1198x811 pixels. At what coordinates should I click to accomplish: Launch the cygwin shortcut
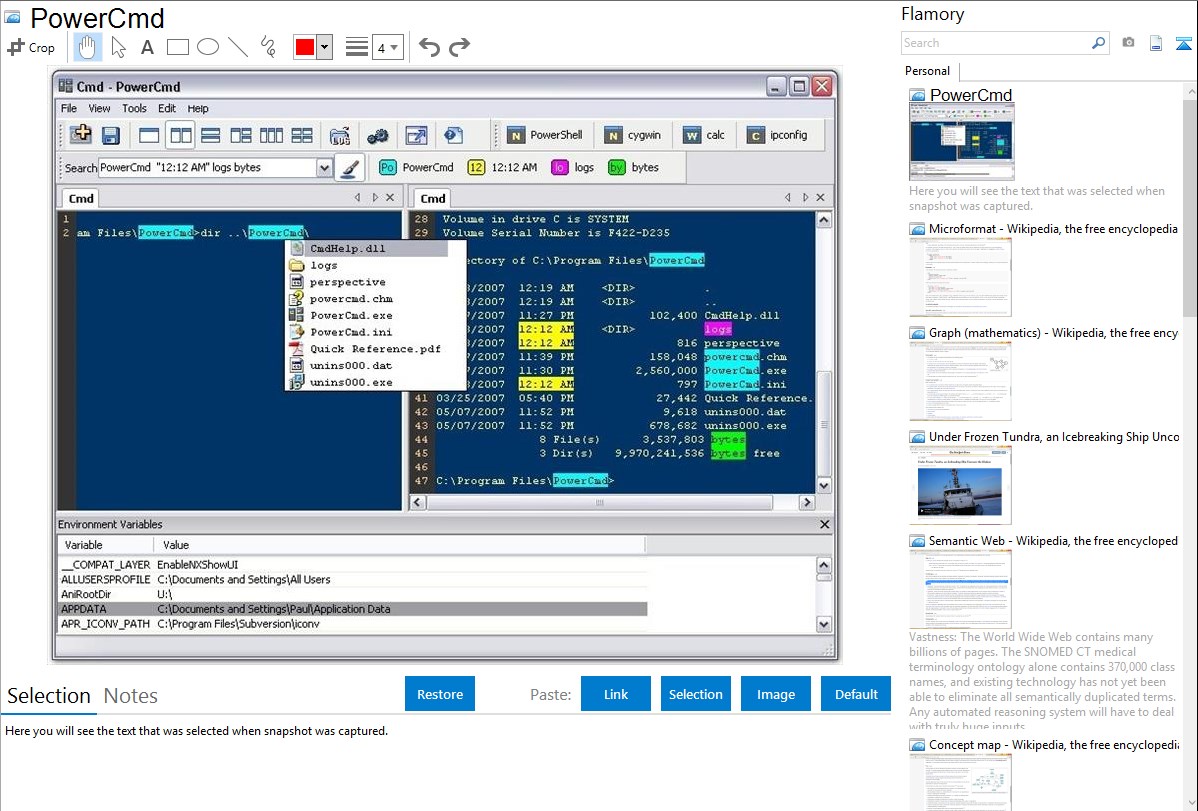click(633, 135)
